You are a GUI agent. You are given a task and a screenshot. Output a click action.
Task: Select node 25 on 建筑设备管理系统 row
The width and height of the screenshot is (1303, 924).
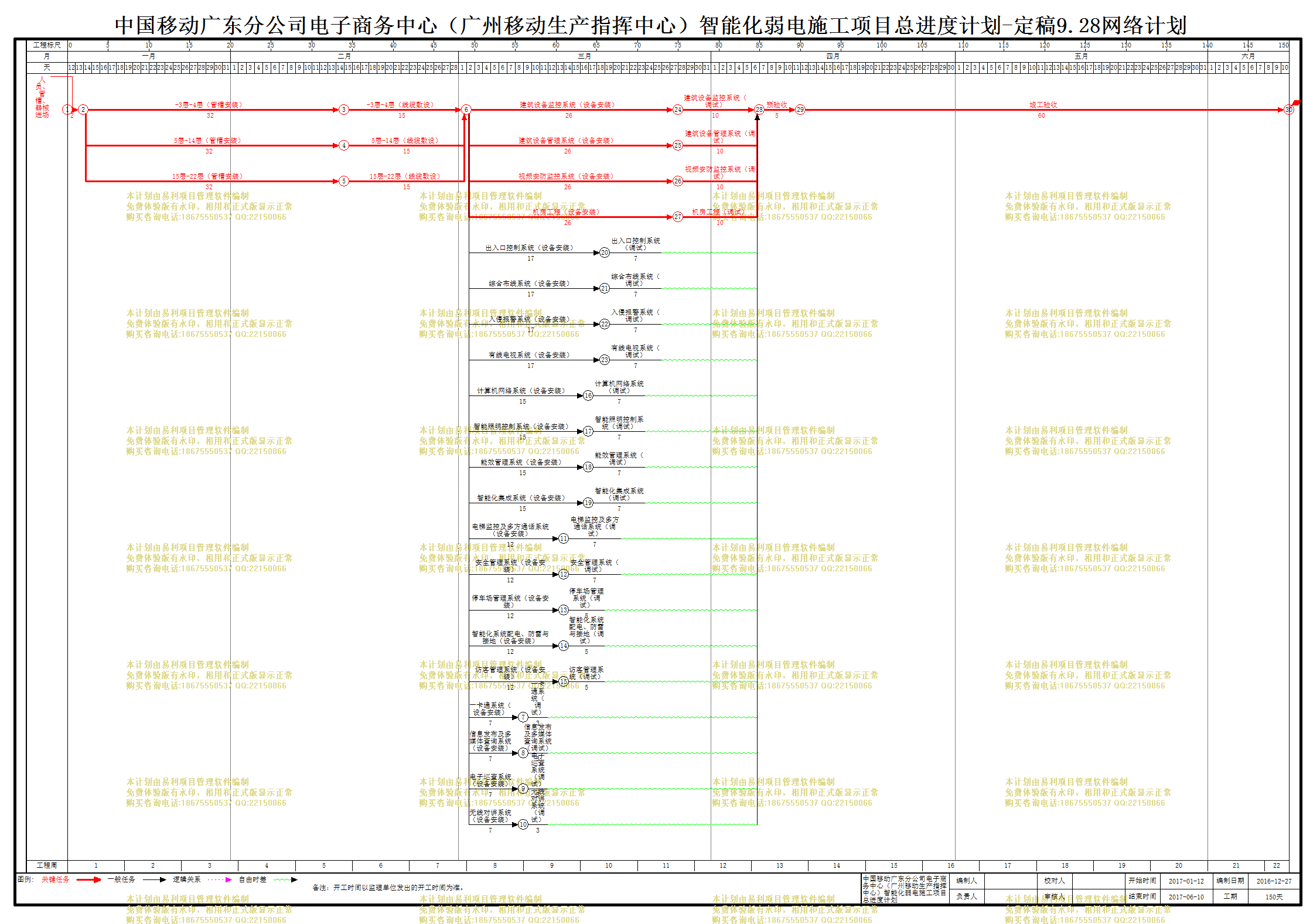pos(678,145)
